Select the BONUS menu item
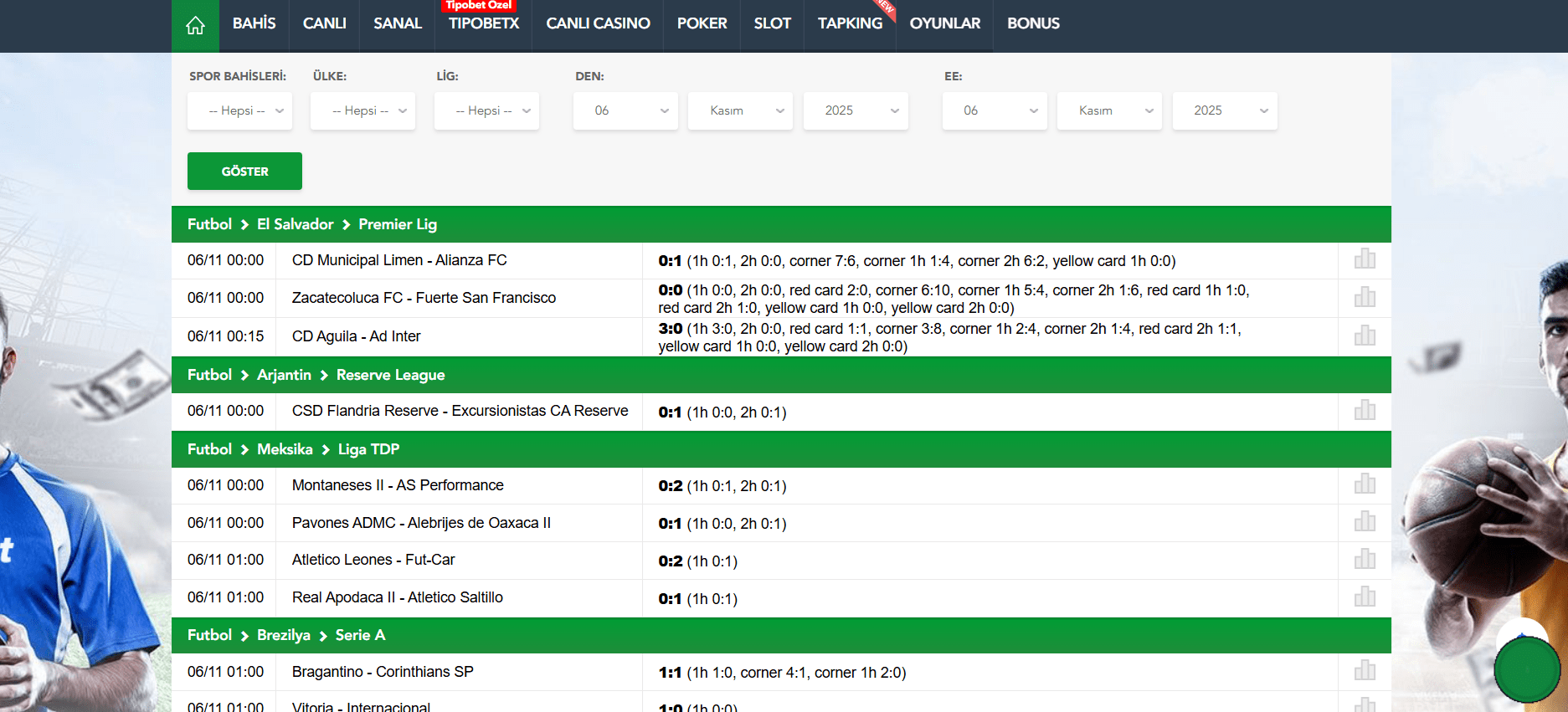Viewport: 1568px width, 712px height. click(1033, 23)
